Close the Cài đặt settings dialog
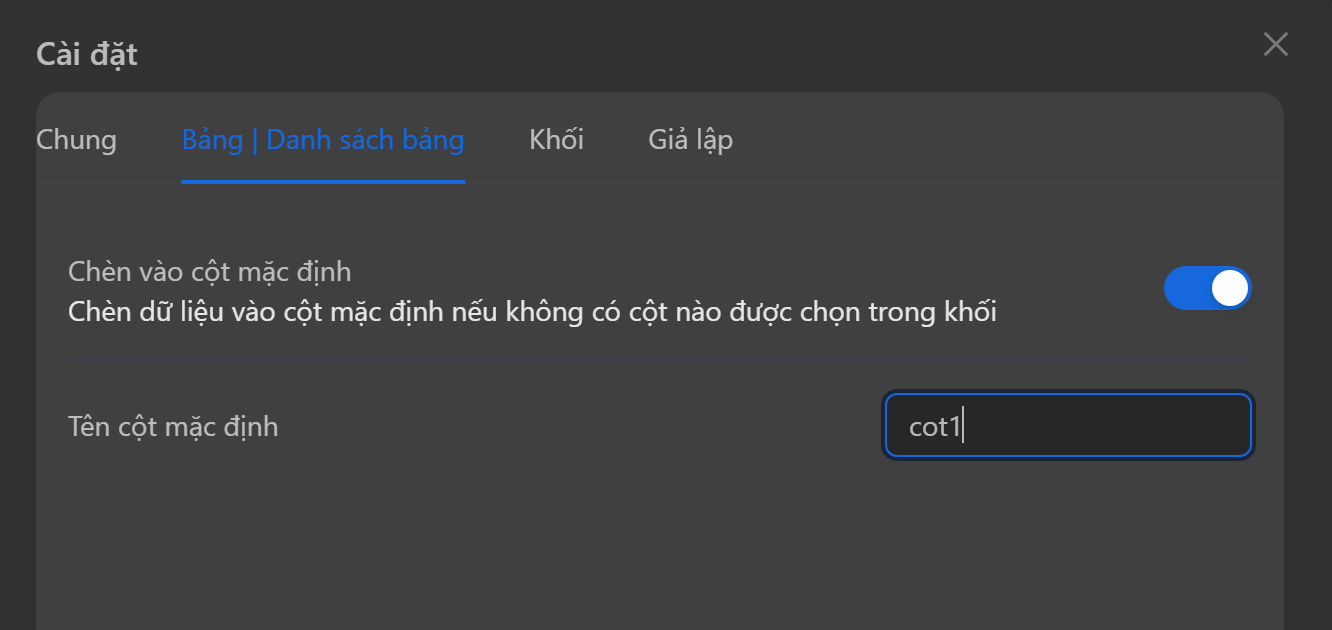1332x630 pixels. pyautogui.click(x=1275, y=45)
